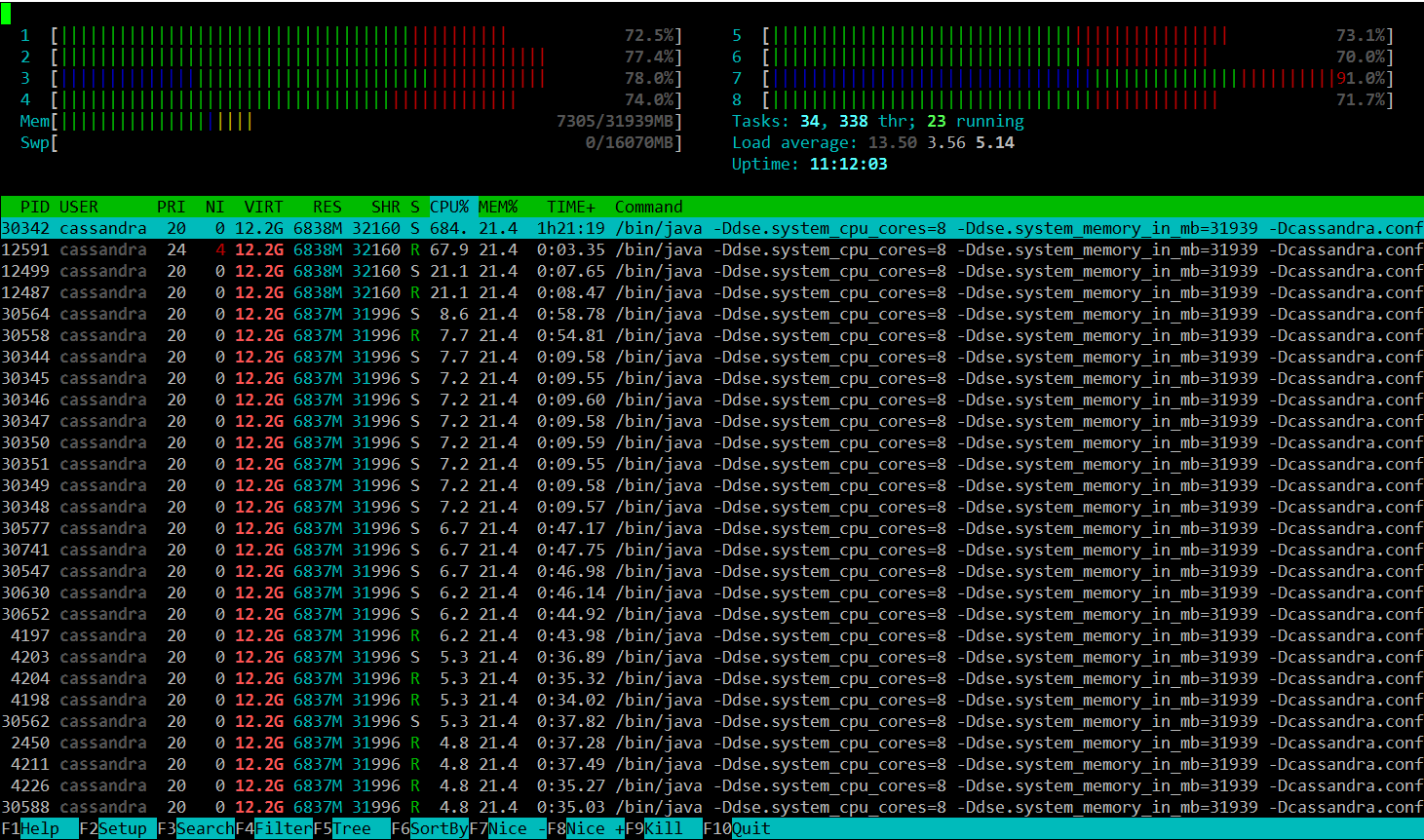Click the red nice value 4

pyautogui.click(x=220, y=249)
